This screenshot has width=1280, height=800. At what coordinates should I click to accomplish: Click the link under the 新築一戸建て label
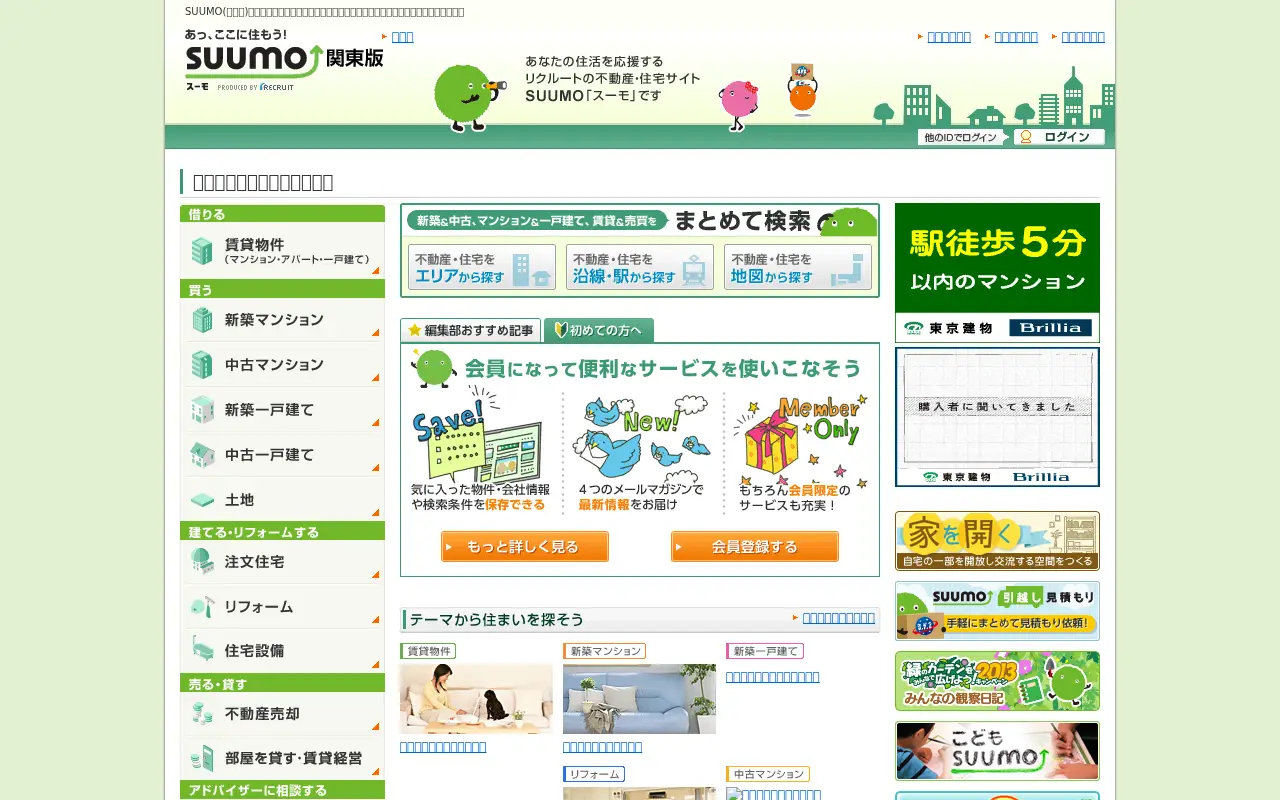click(x=773, y=677)
